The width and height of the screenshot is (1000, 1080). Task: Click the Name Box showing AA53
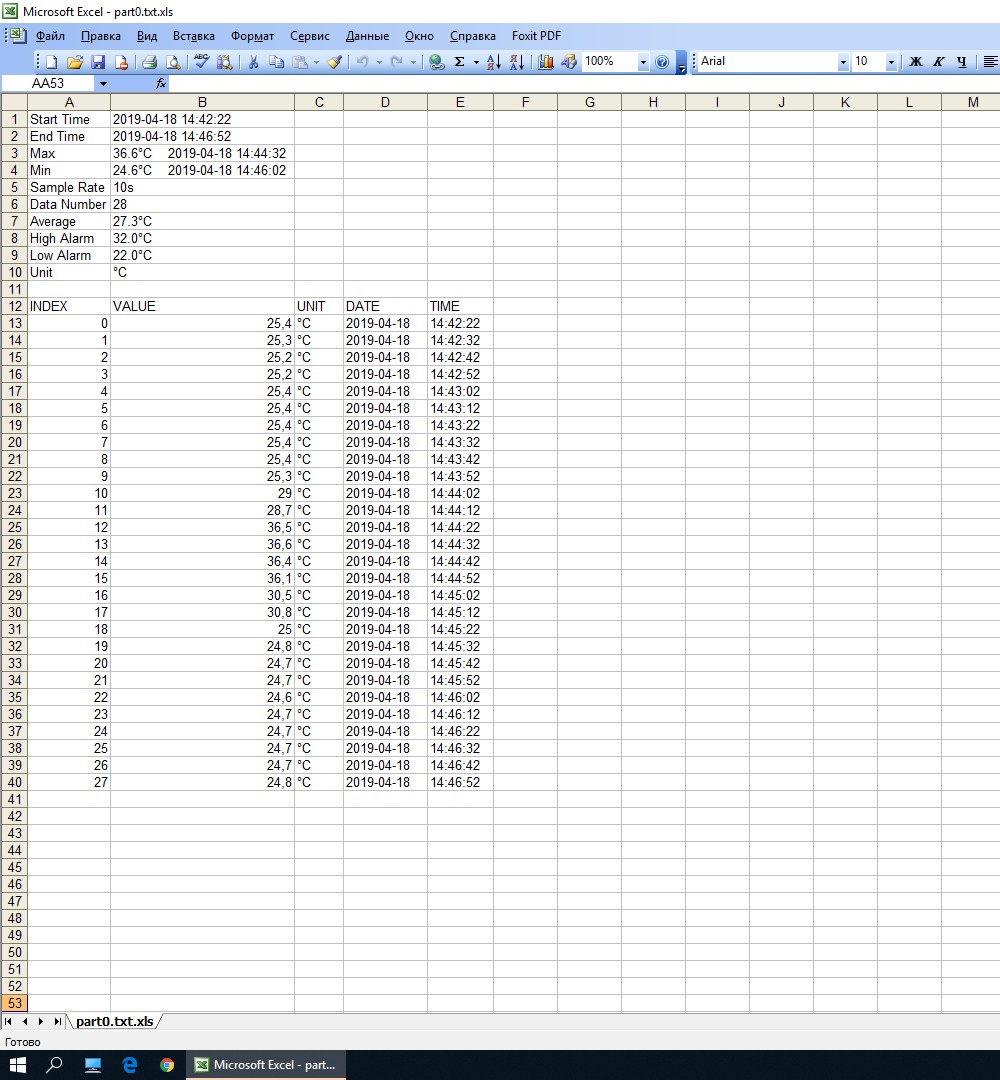coord(48,83)
